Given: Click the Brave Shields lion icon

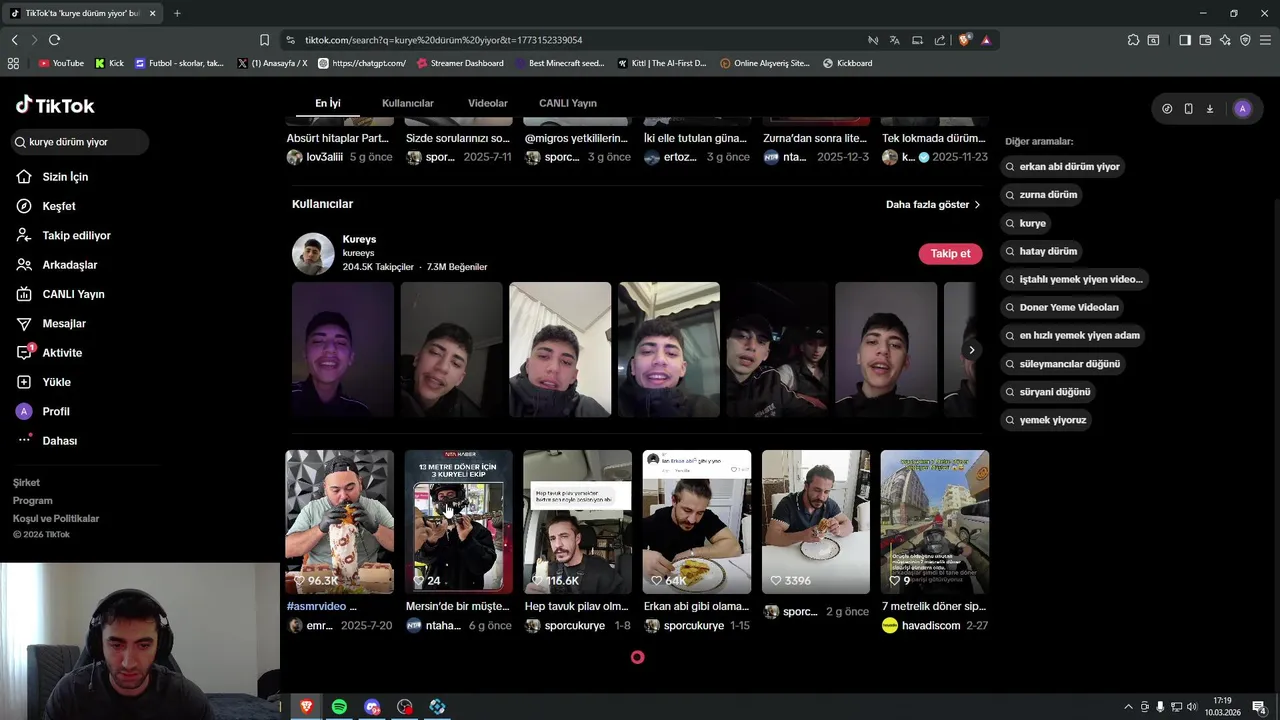Looking at the screenshot, I should (x=964, y=40).
